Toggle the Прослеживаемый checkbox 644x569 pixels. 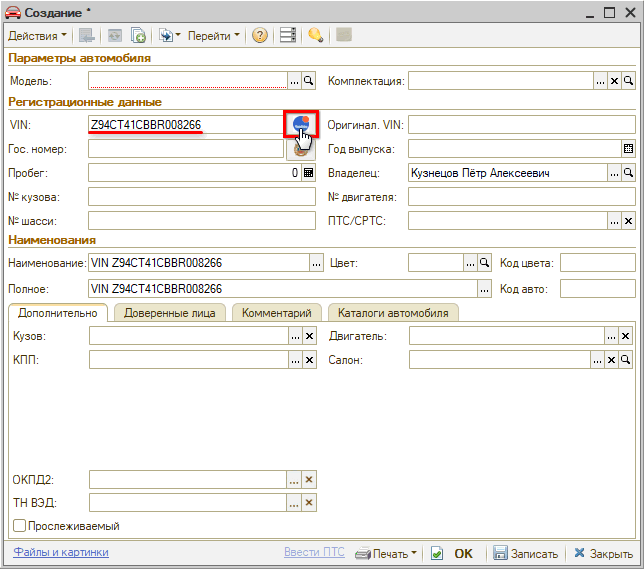tap(19, 526)
